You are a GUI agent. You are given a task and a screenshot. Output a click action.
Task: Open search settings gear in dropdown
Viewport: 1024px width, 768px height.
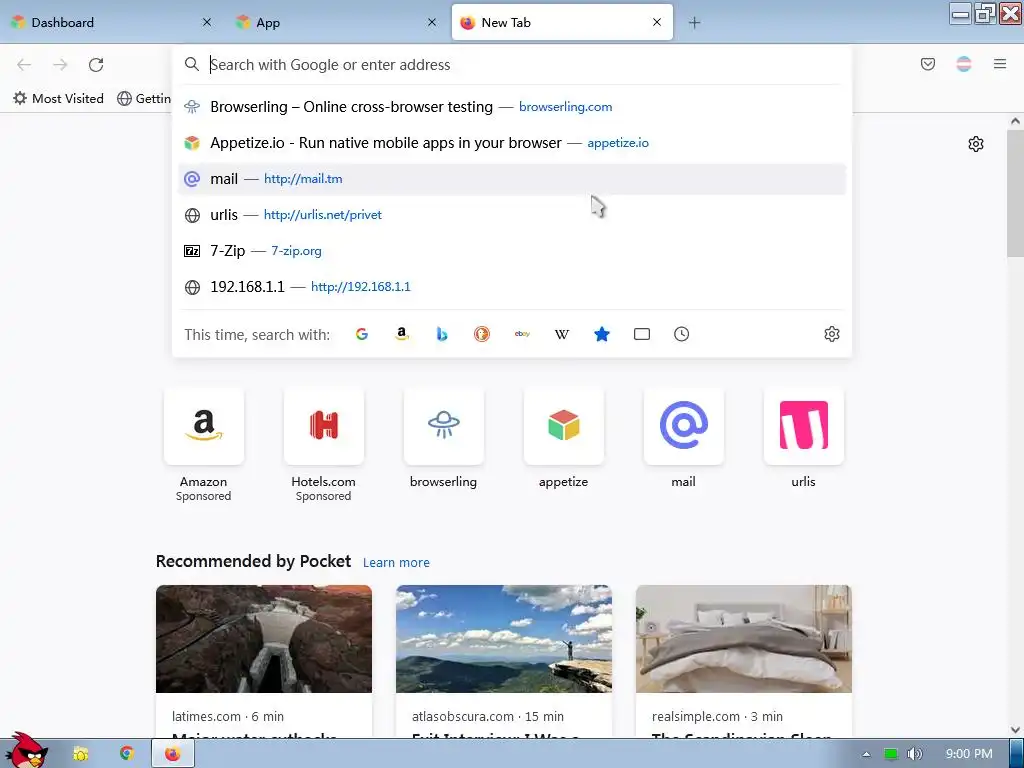[831, 334]
